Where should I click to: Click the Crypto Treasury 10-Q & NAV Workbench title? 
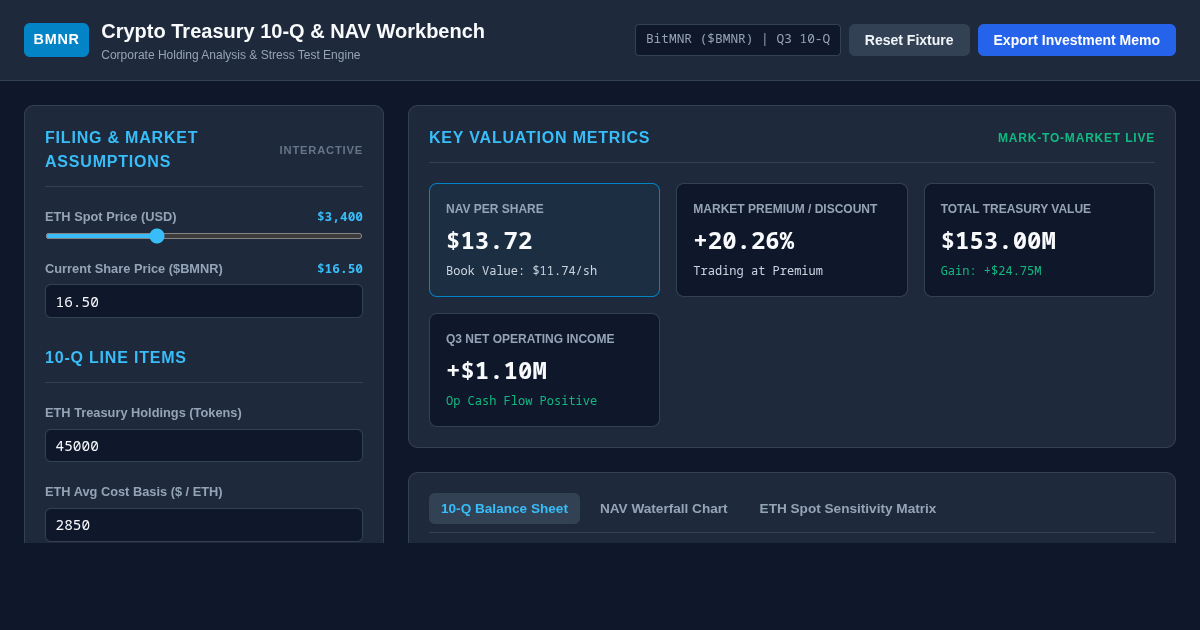click(293, 31)
